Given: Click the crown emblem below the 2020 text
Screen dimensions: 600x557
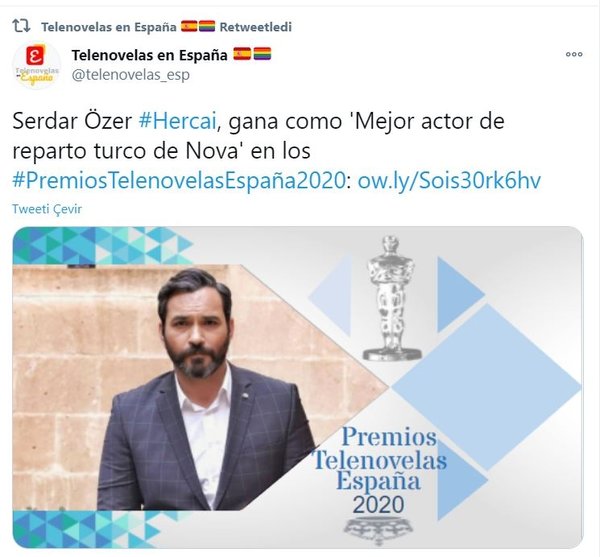Looking at the screenshot, I should [x=378, y=527].
